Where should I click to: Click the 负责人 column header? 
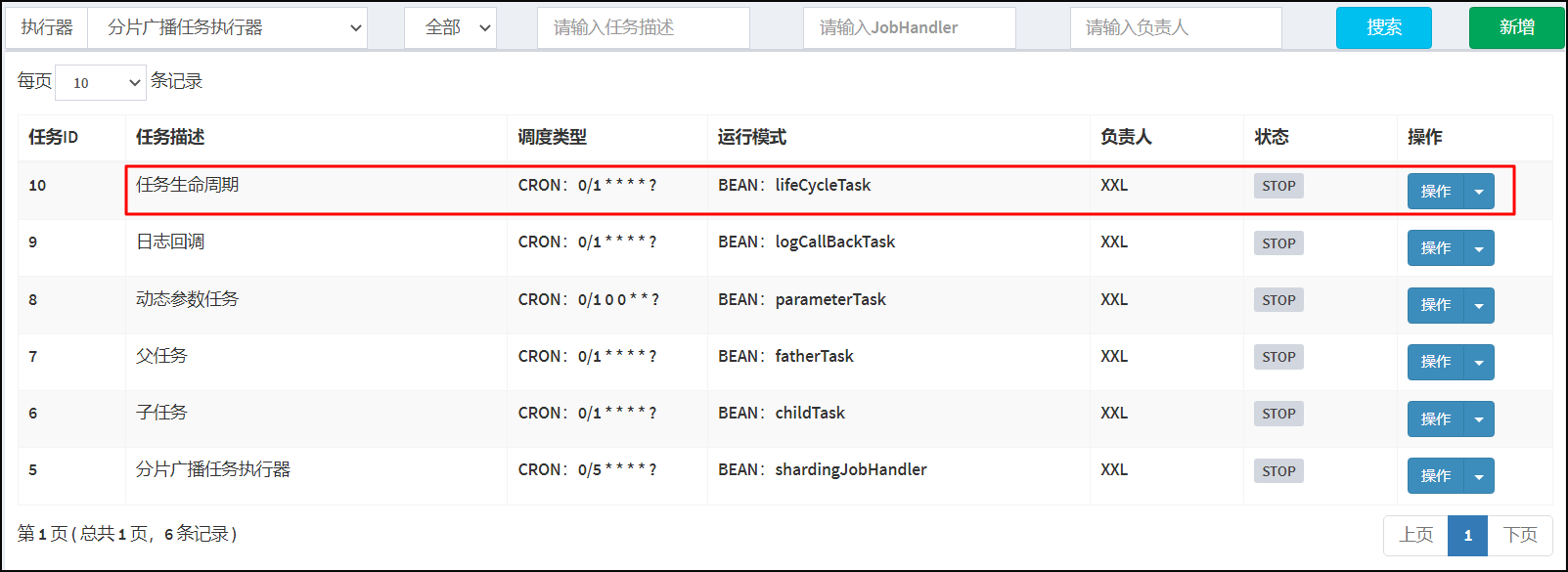pos(1126,137)
